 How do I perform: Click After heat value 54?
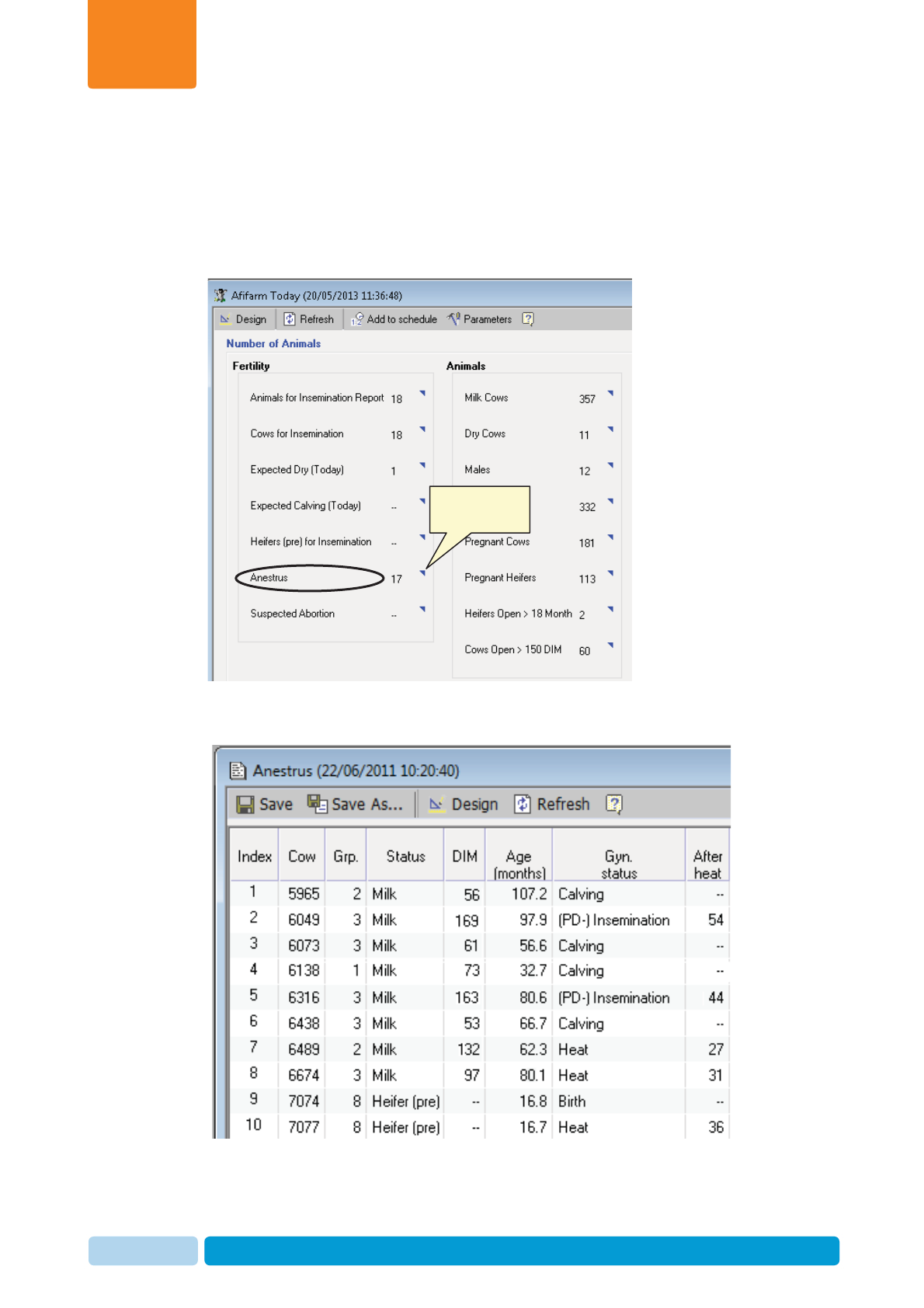point(716,920)
